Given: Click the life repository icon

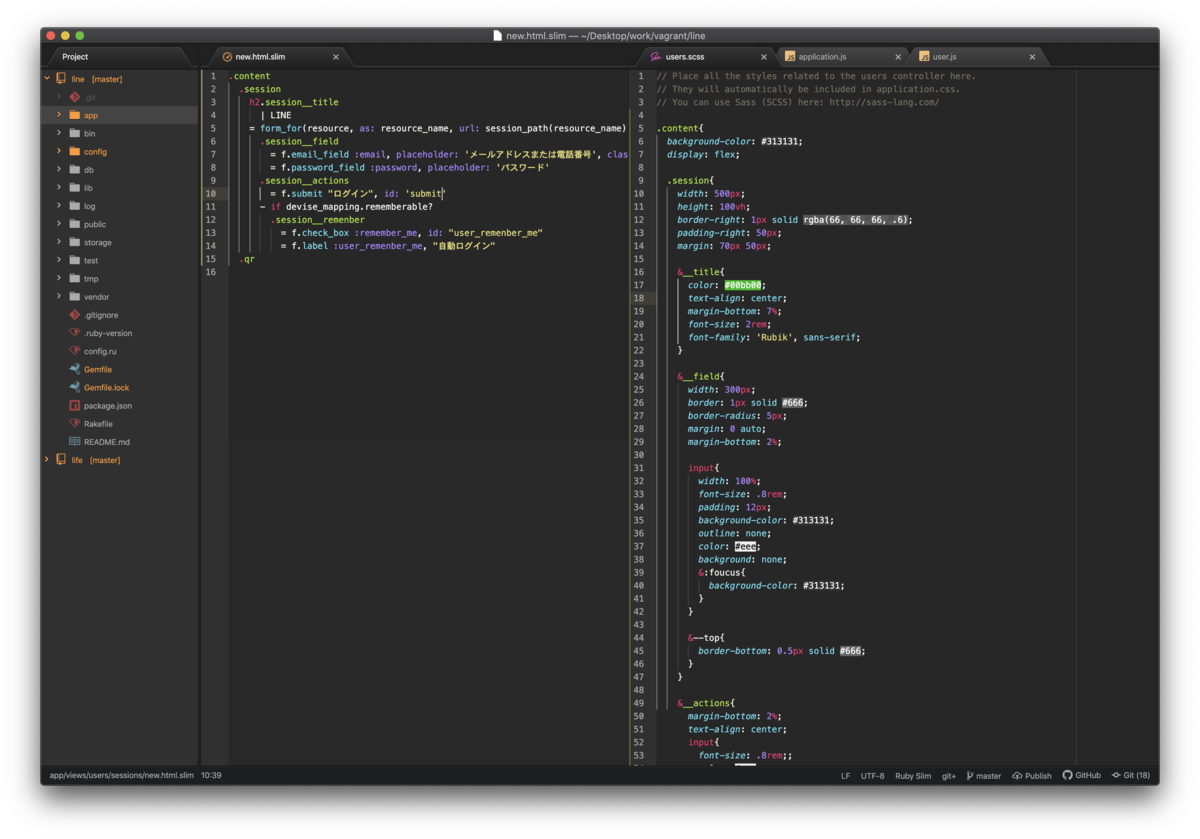Looking at the screenshot, I should tap(61, 460).
